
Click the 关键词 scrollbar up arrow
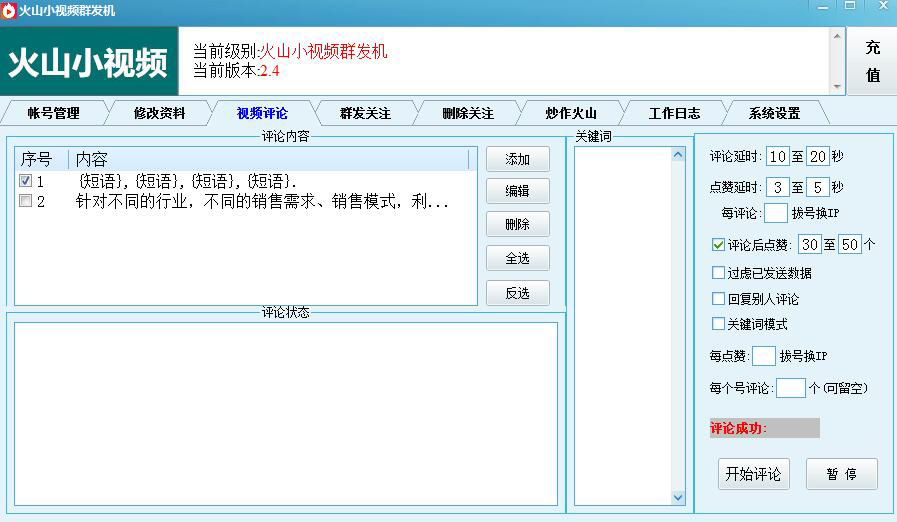(678, 155)
